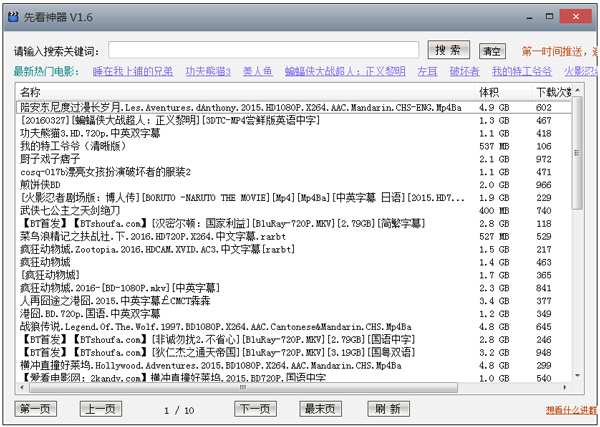Select row 横冲直撞好莱坞.Hollywood.Adventures.2015.BD1080P
Image resolution: width=600 pixels, height=427 pixels.
coord(294,365)
